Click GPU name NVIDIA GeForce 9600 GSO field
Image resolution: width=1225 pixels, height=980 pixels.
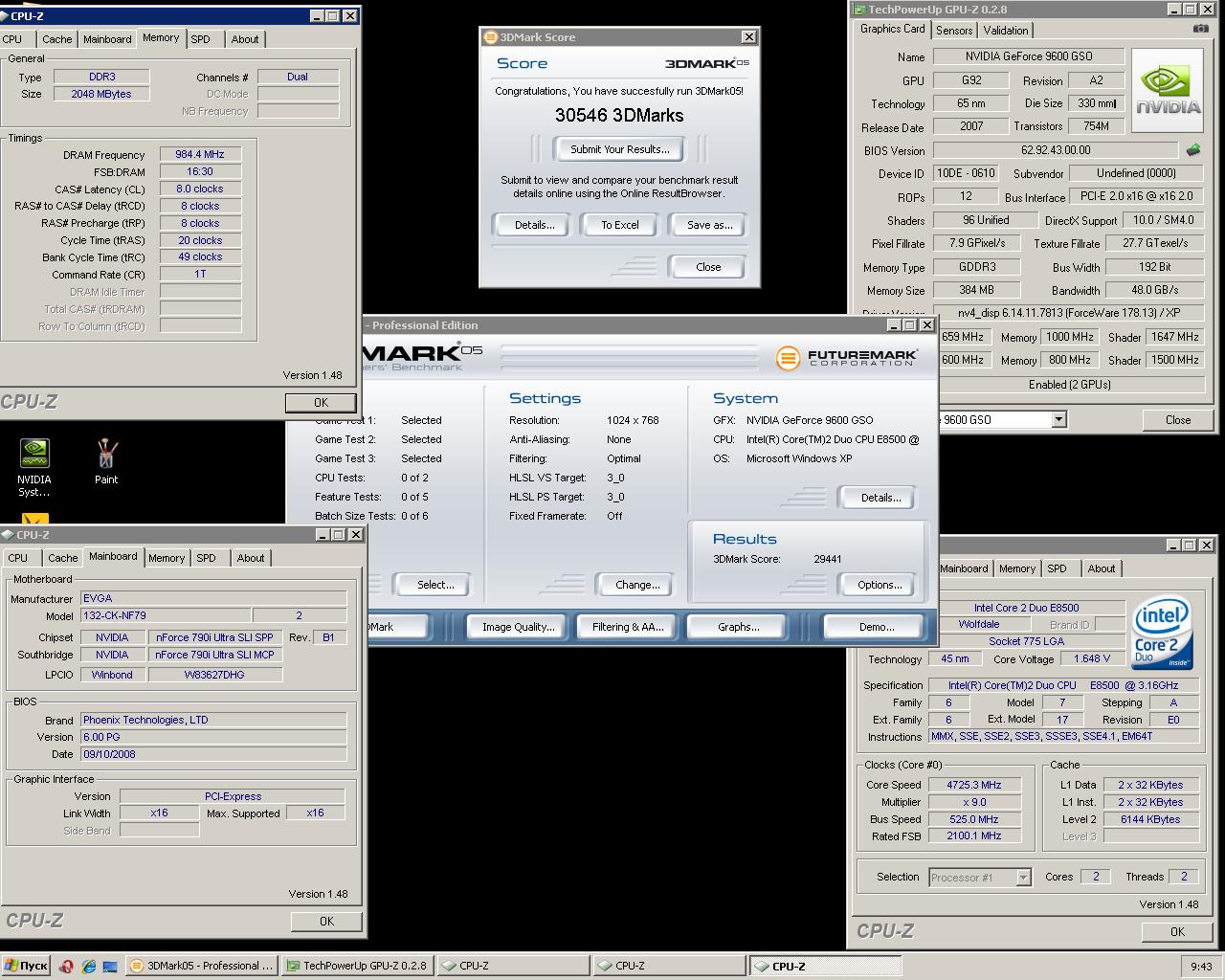(1028, 56)
